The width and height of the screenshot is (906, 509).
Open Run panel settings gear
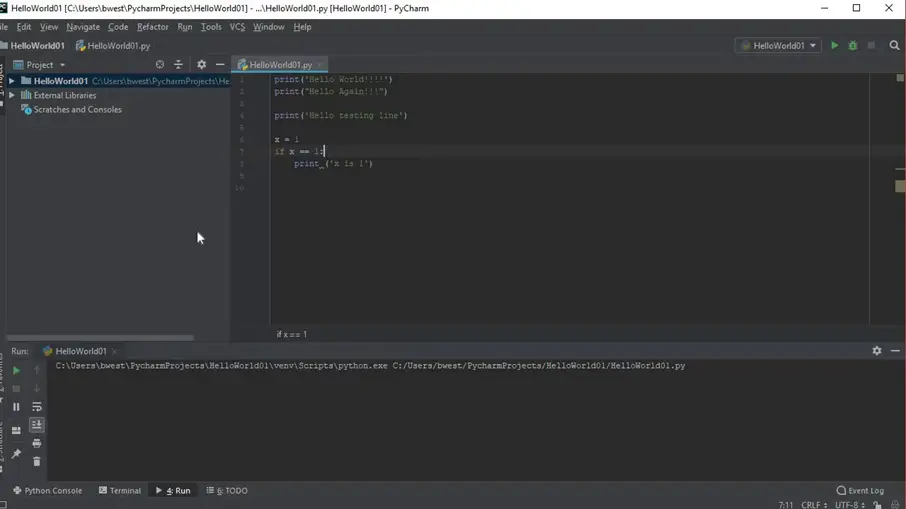(x=877, y=351)
